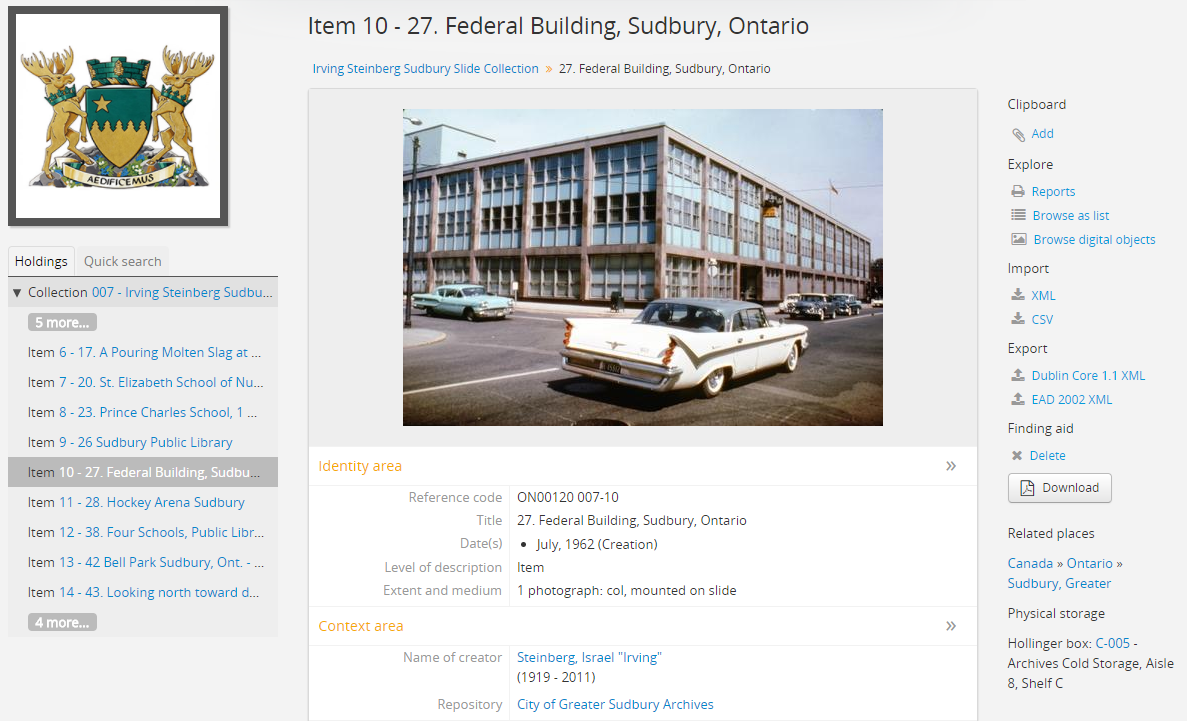Collapse the Collection 007 tree node
The height and width of the screenshot is (721, 1187).
(x=17, y=293)
